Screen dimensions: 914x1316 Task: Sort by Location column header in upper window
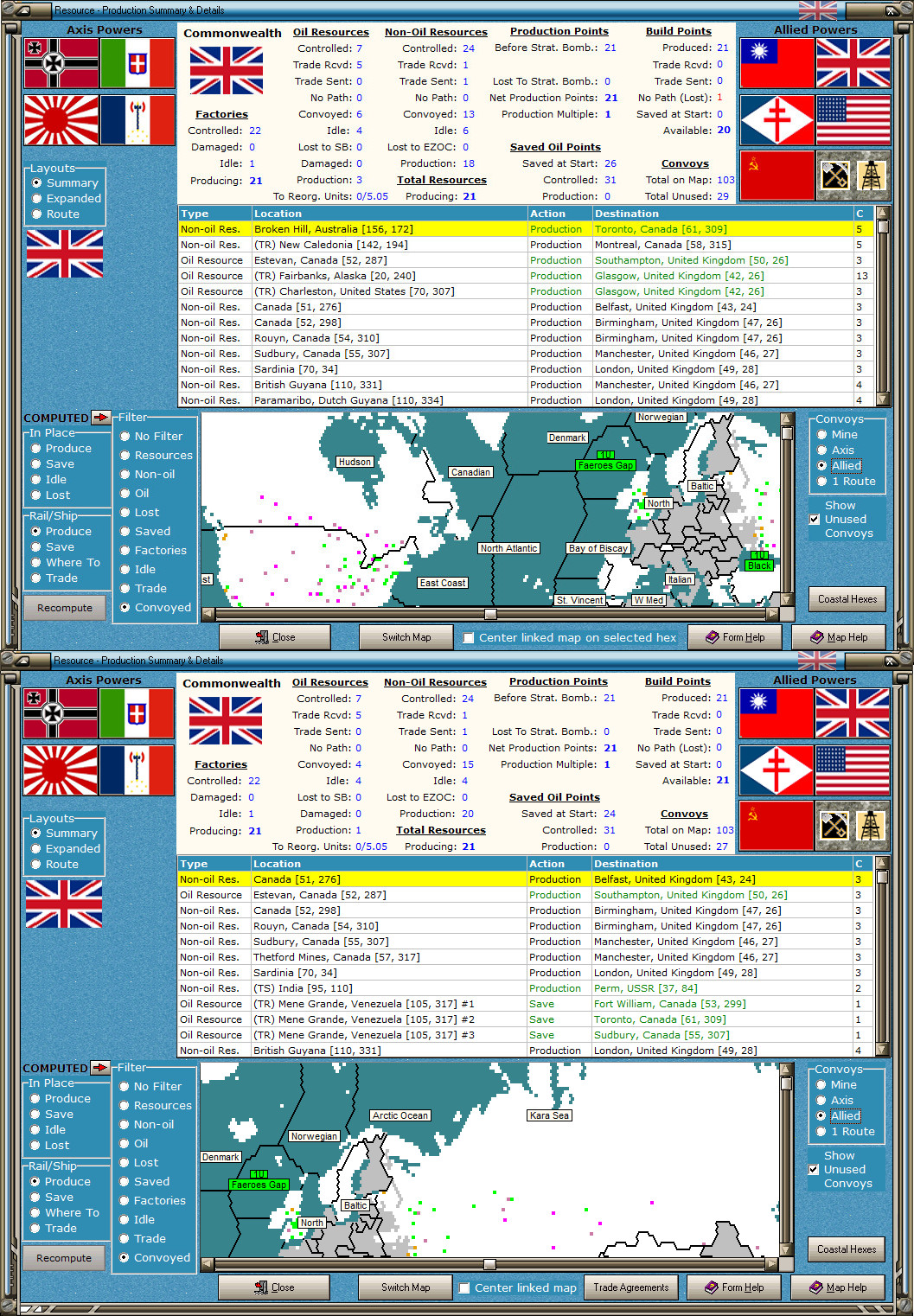coord(390,214)
